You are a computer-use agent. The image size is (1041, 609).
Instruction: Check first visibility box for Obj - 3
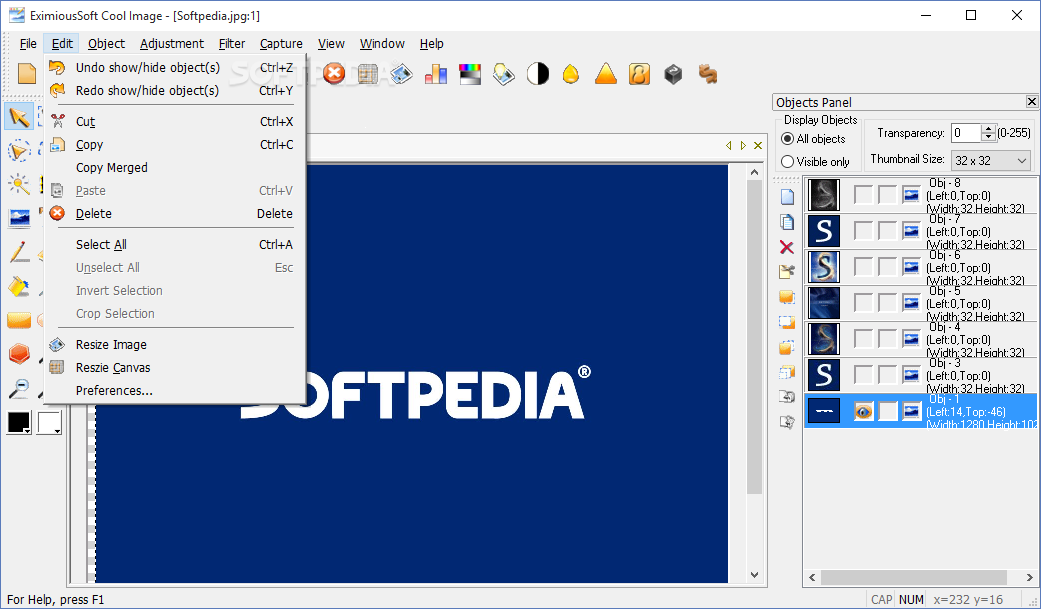click(863, 375)
